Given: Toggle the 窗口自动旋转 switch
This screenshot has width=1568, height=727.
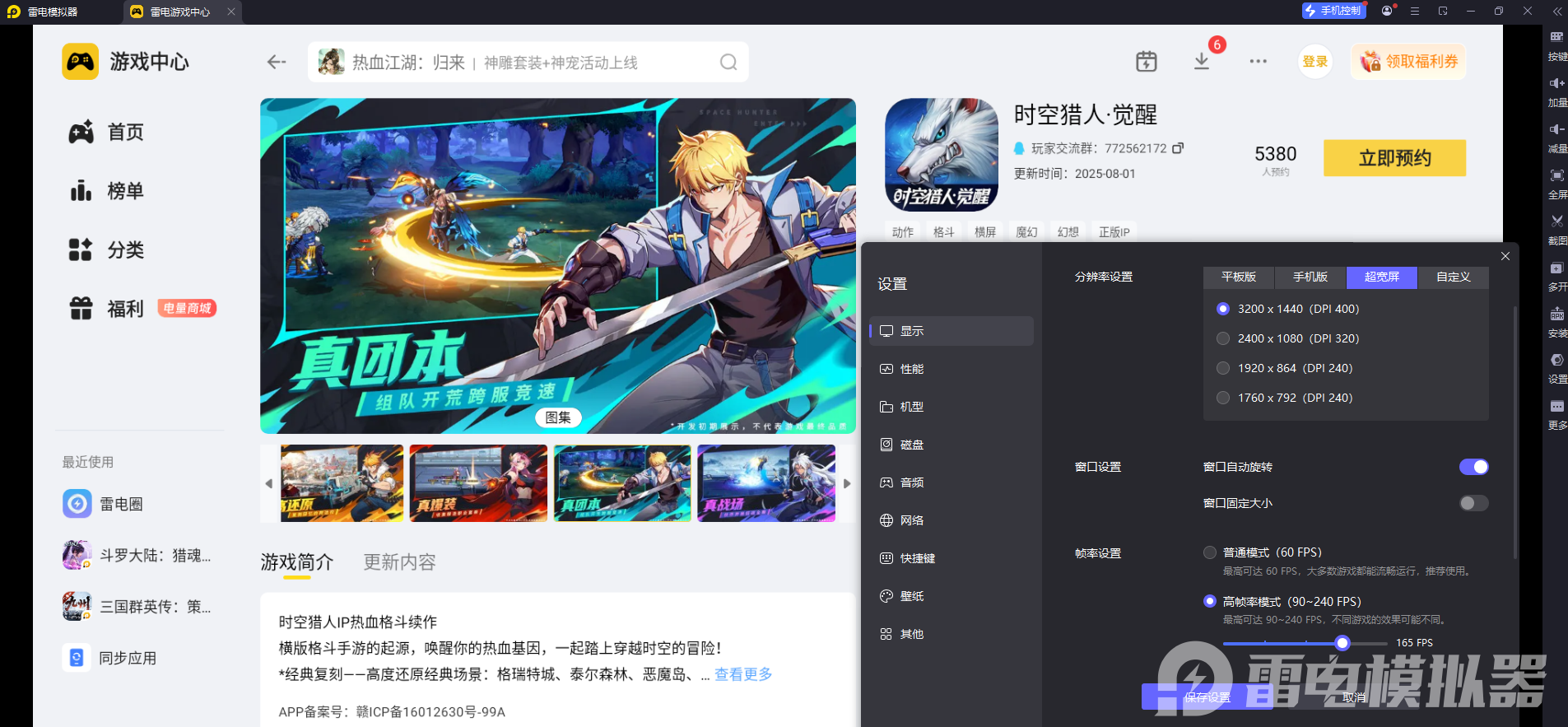Looking at the screenshot, I should tap(1474, 467).
